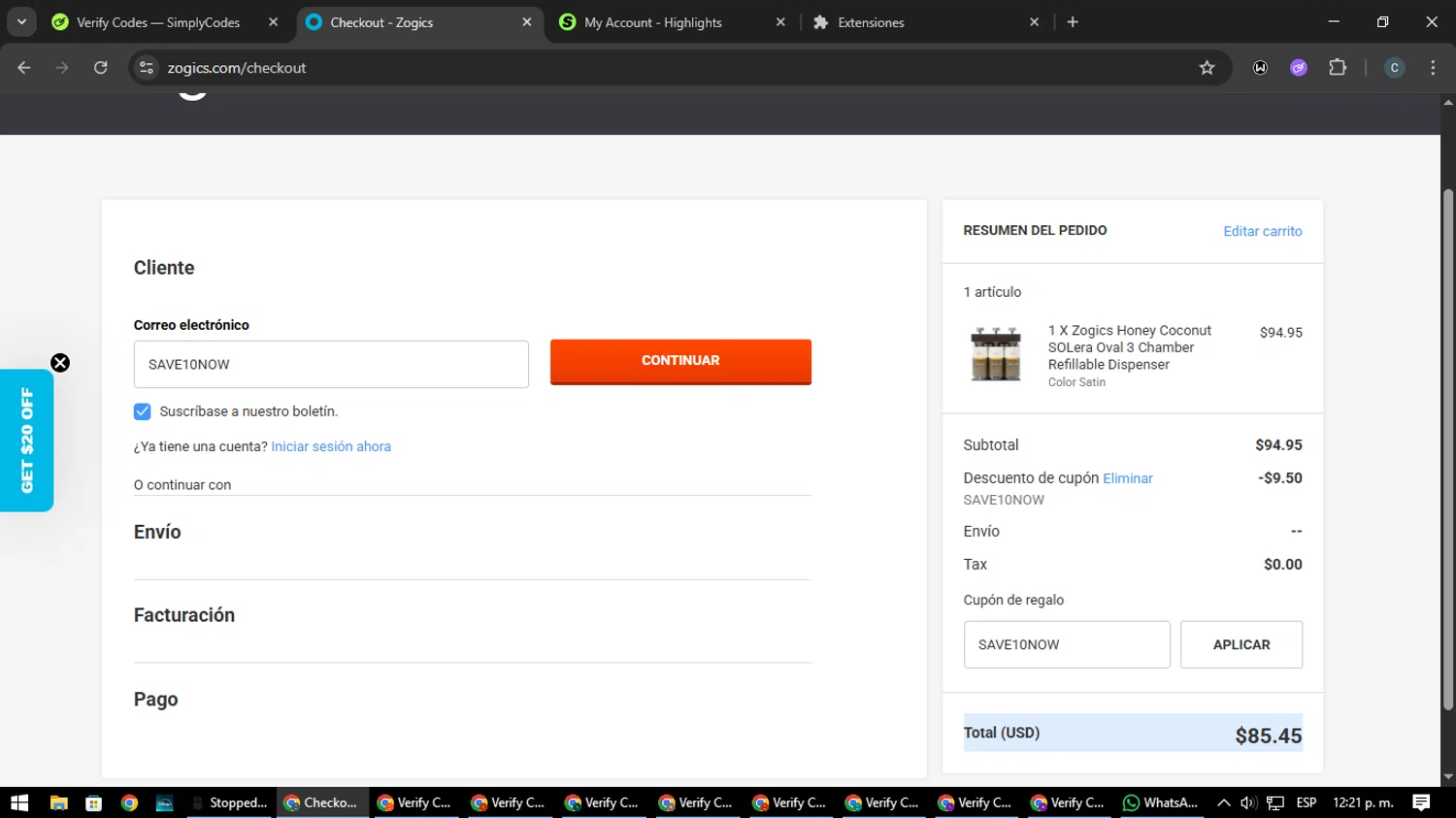Go forward to the next page
This screenshot has height=818, width=1456.
click(62, 68)
